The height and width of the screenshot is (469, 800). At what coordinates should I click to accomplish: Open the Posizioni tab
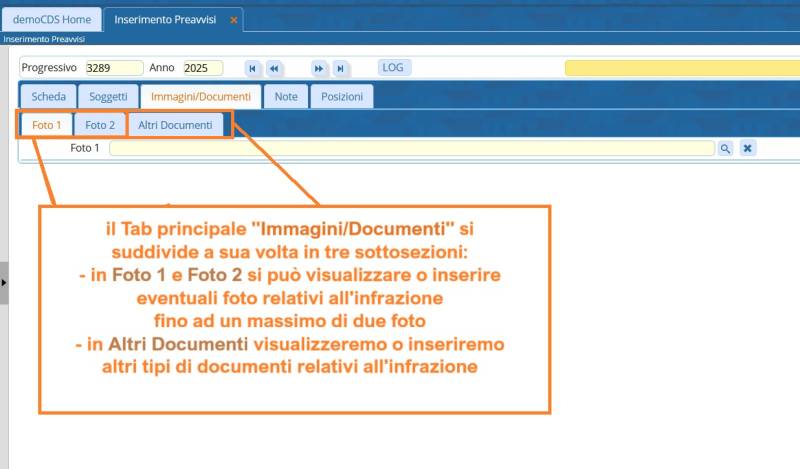(x=342, y=97)
